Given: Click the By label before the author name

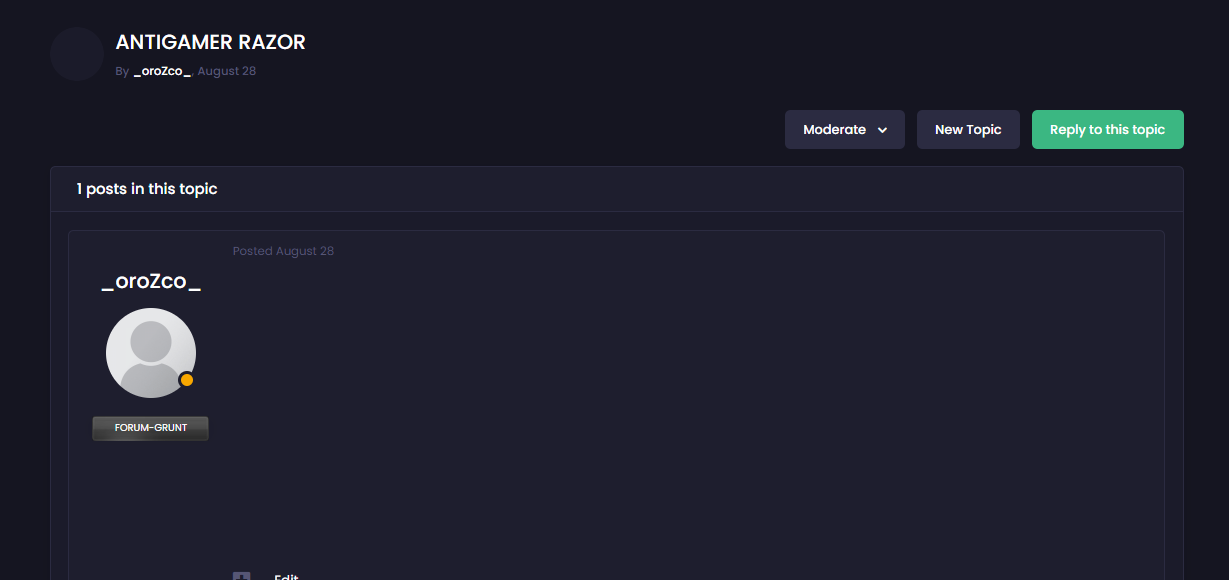Looking at the screenshot, I should (122, 72).
